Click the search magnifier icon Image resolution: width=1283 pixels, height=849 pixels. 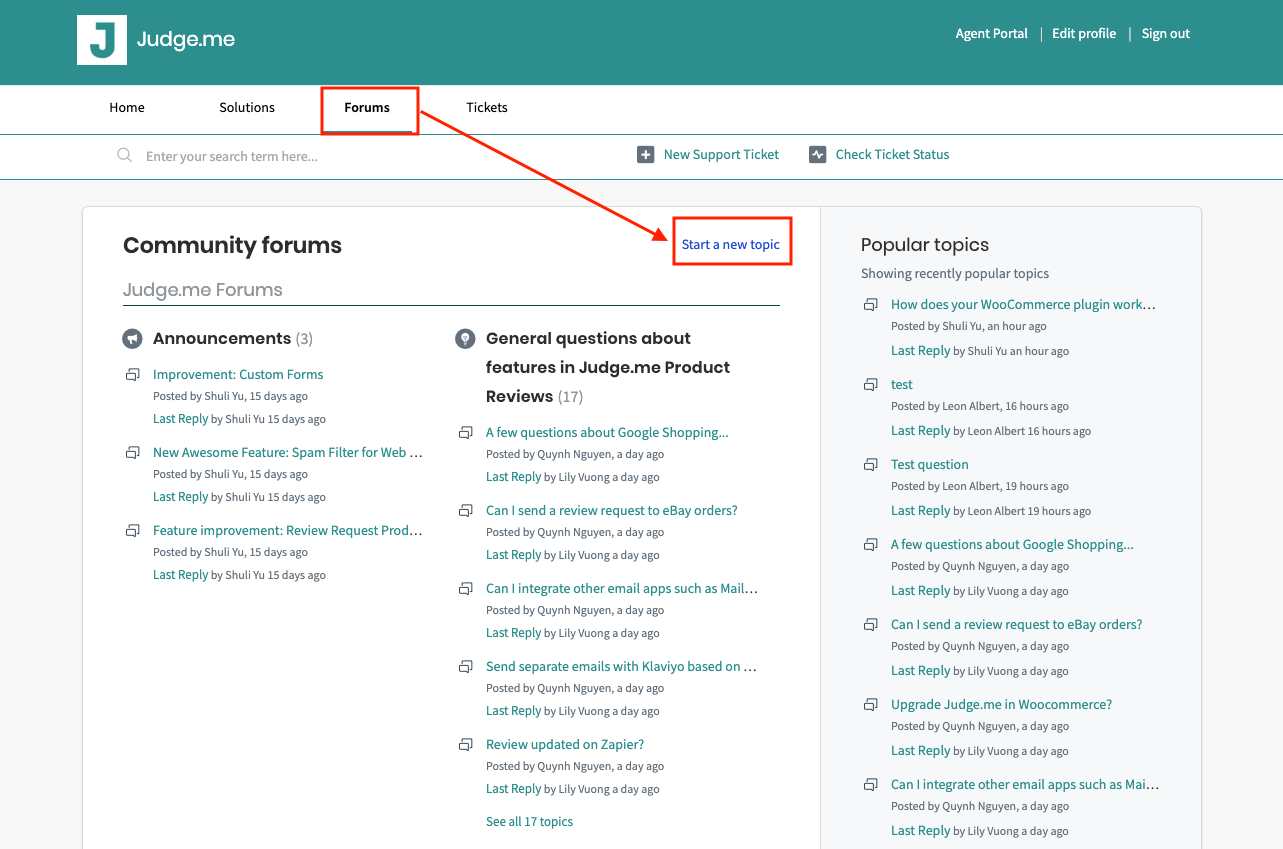tap(124, 156)
